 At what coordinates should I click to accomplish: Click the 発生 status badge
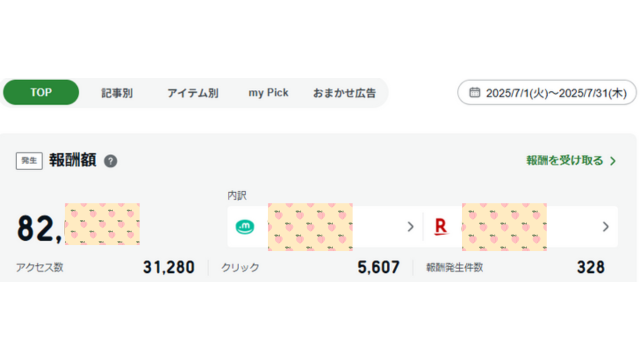click(x=29, y=161)
